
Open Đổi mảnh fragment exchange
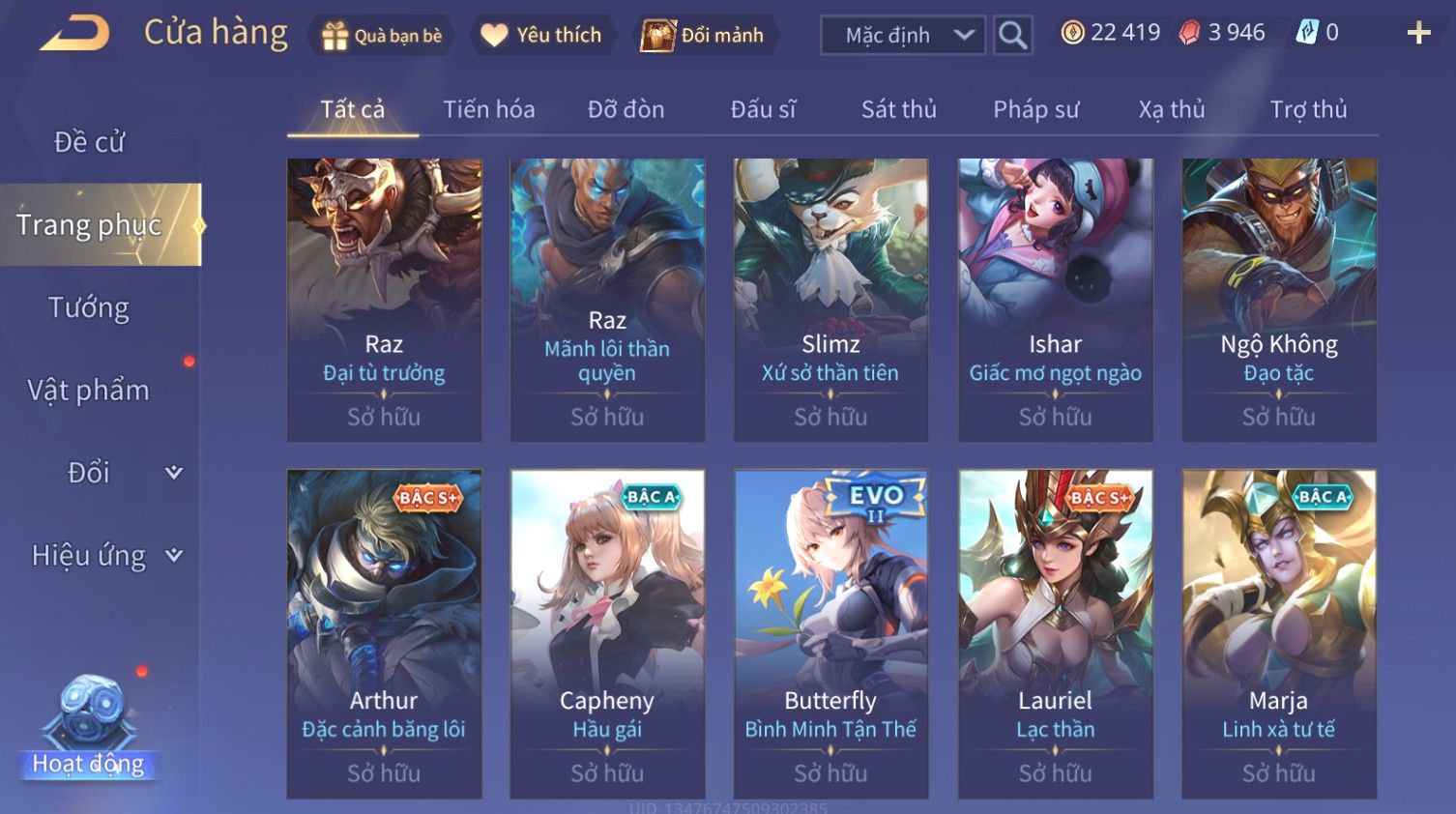[x=657, y=36]
